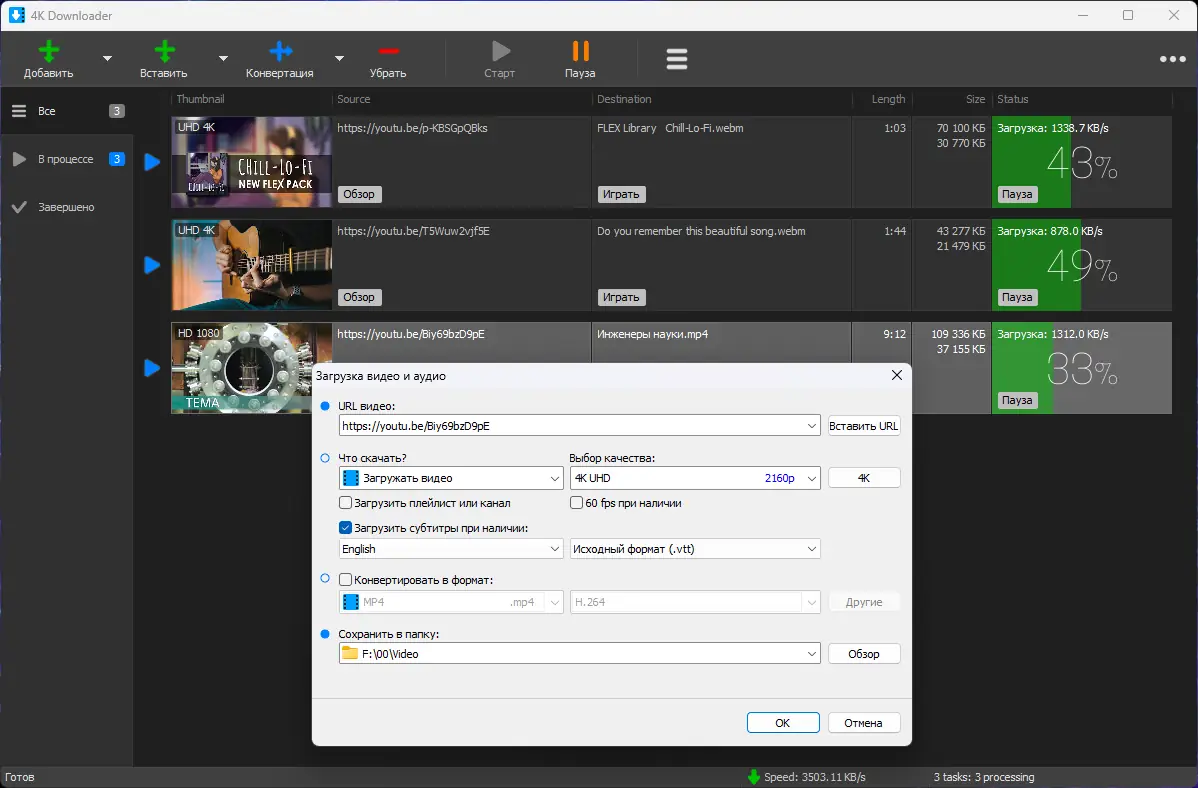Close the Загрузка видео и аудио dialog
Screen dimensions: 1198x788
[x=896, y=375]
